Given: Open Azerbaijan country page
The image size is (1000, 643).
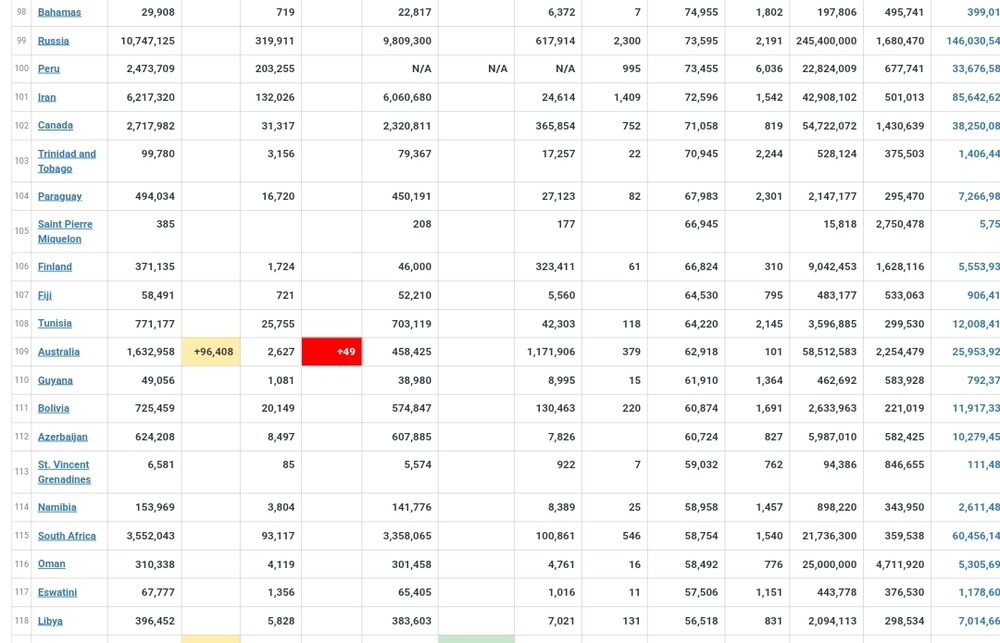Looking at the screenshot, I should (x=62, y=437).
